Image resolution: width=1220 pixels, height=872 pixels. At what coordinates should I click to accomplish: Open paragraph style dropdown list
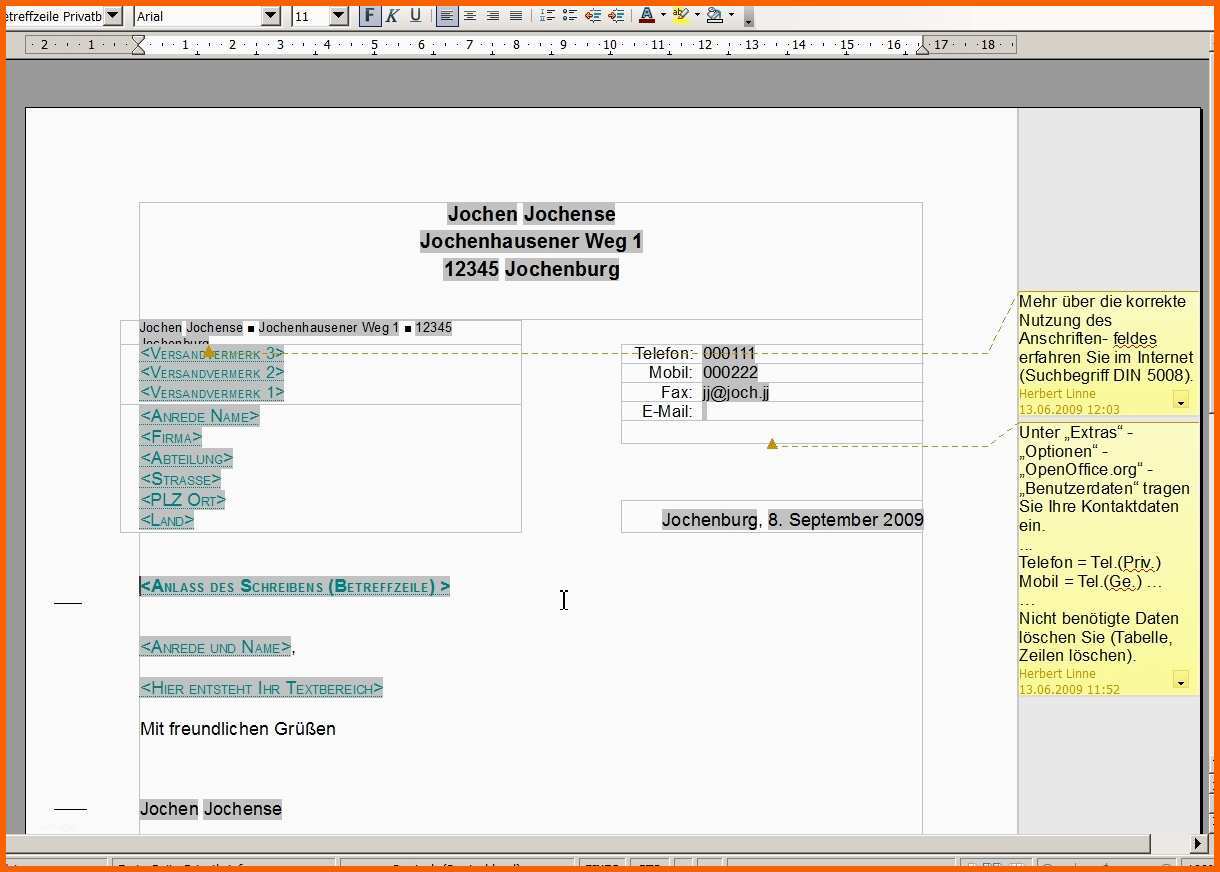point(112,16)
